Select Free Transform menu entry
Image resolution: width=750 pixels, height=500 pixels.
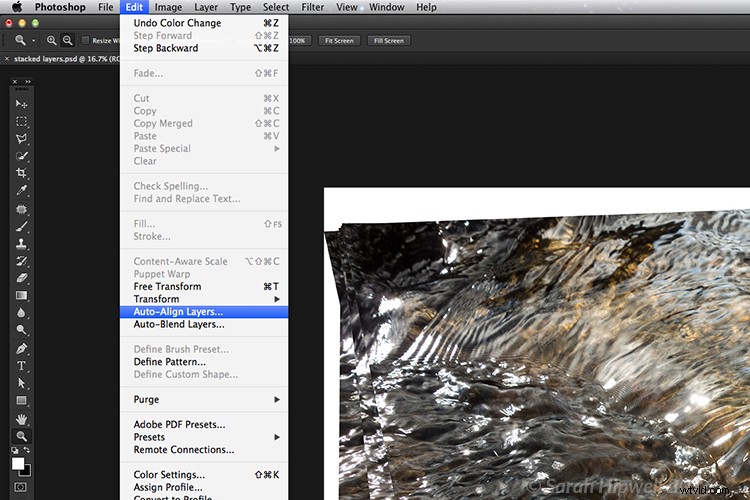[204, 287]
